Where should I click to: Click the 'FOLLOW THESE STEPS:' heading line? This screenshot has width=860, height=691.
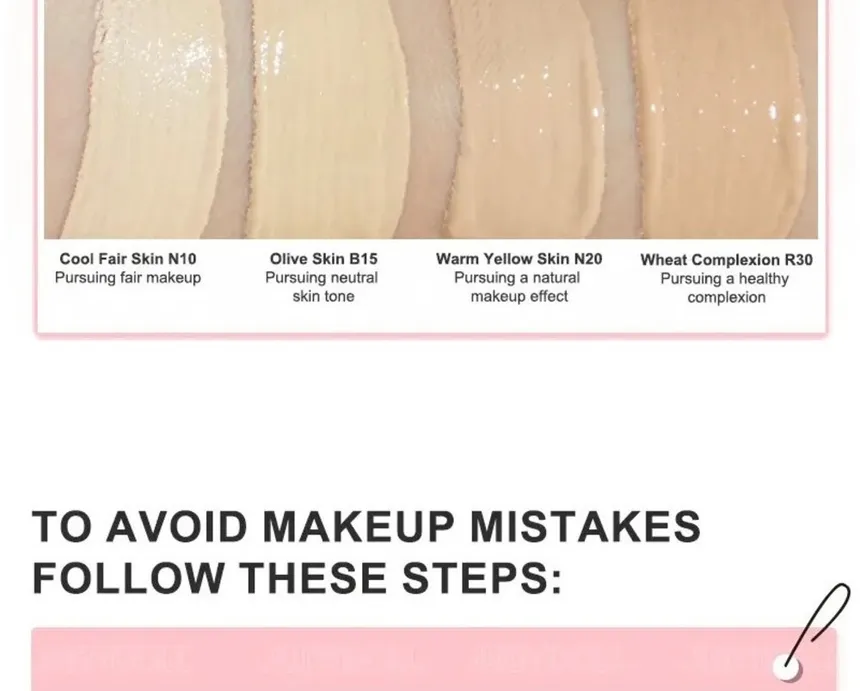(x=297, y=577)
